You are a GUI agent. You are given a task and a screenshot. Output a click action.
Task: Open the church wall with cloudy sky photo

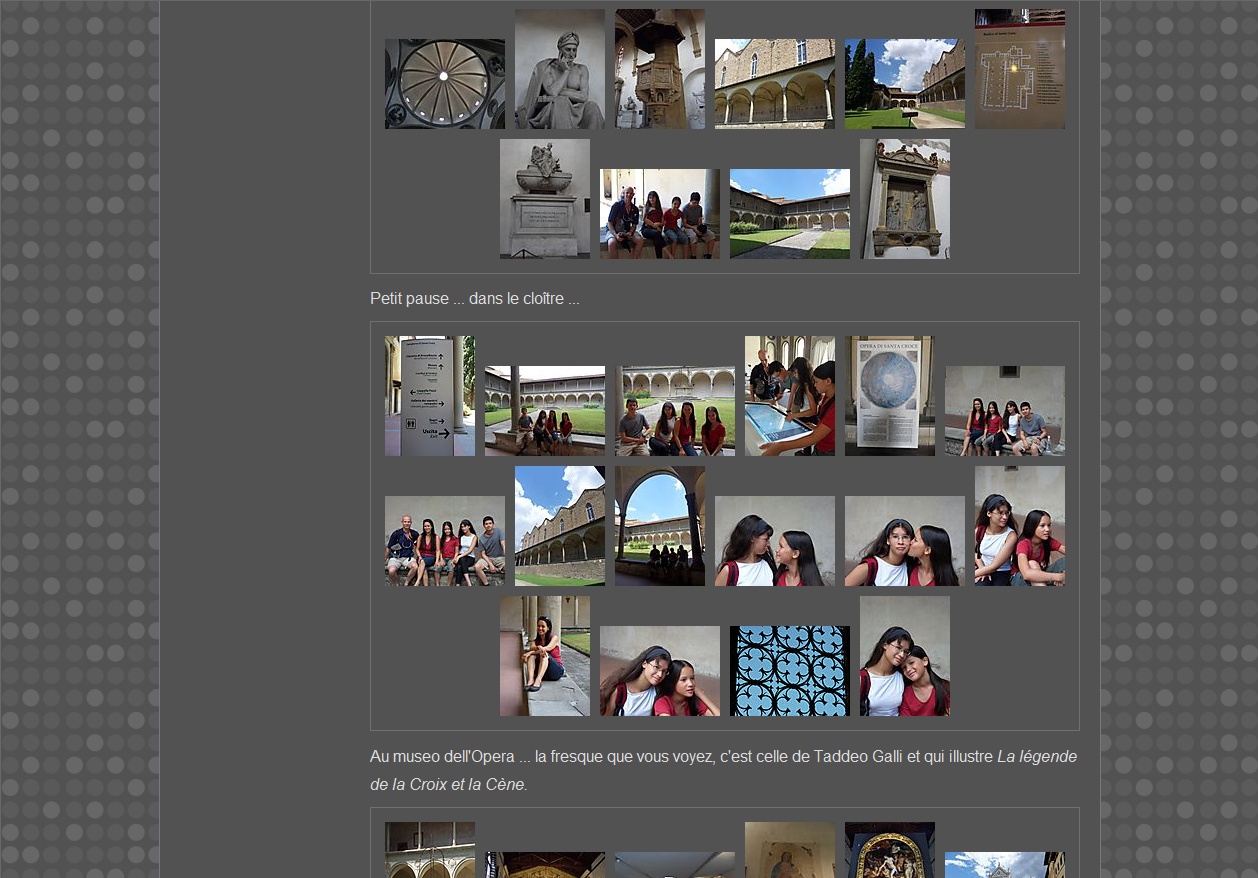click(x=559, y=526)
